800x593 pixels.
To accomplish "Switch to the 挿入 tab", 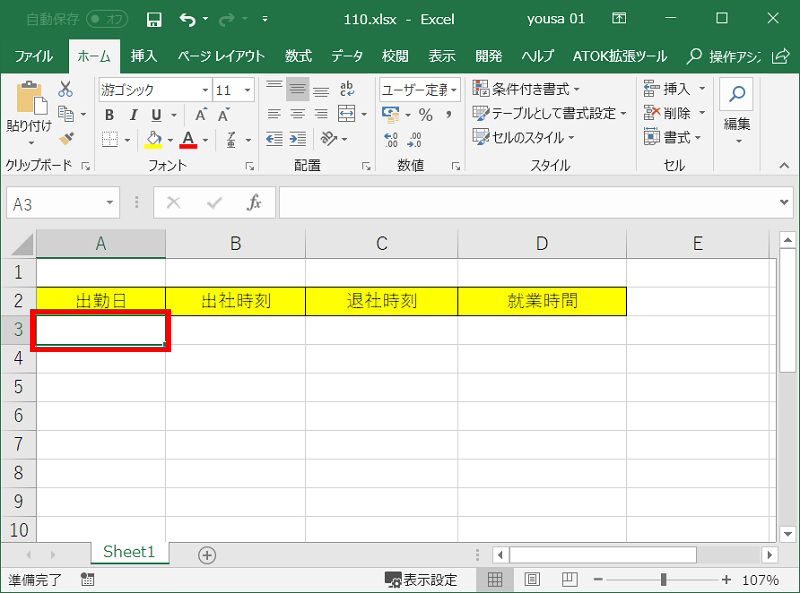I will [x=144, y=56].
